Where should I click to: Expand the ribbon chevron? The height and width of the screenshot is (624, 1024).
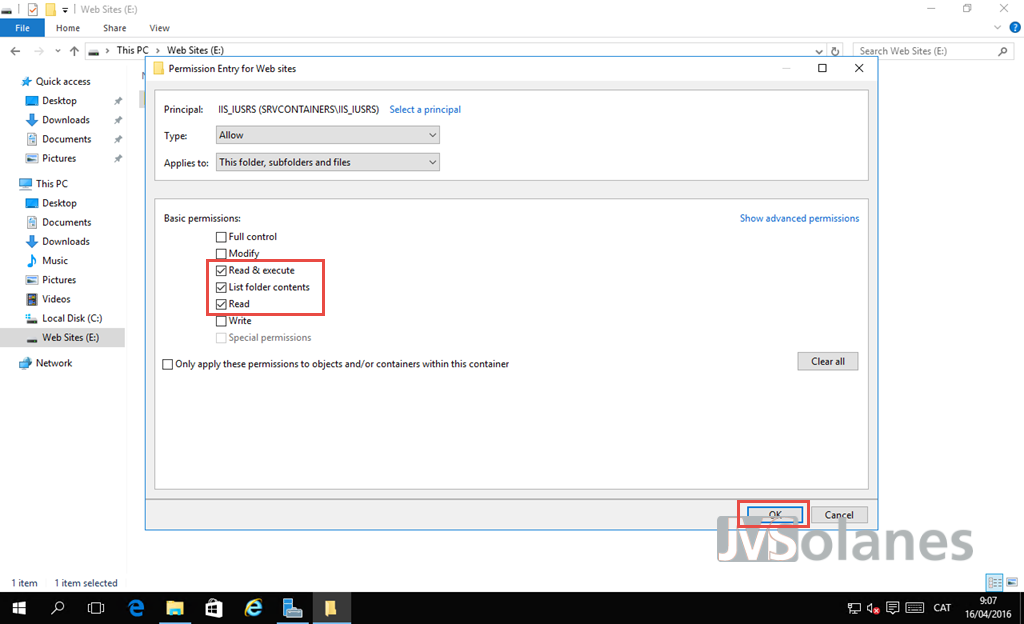[x=997, y=27]
